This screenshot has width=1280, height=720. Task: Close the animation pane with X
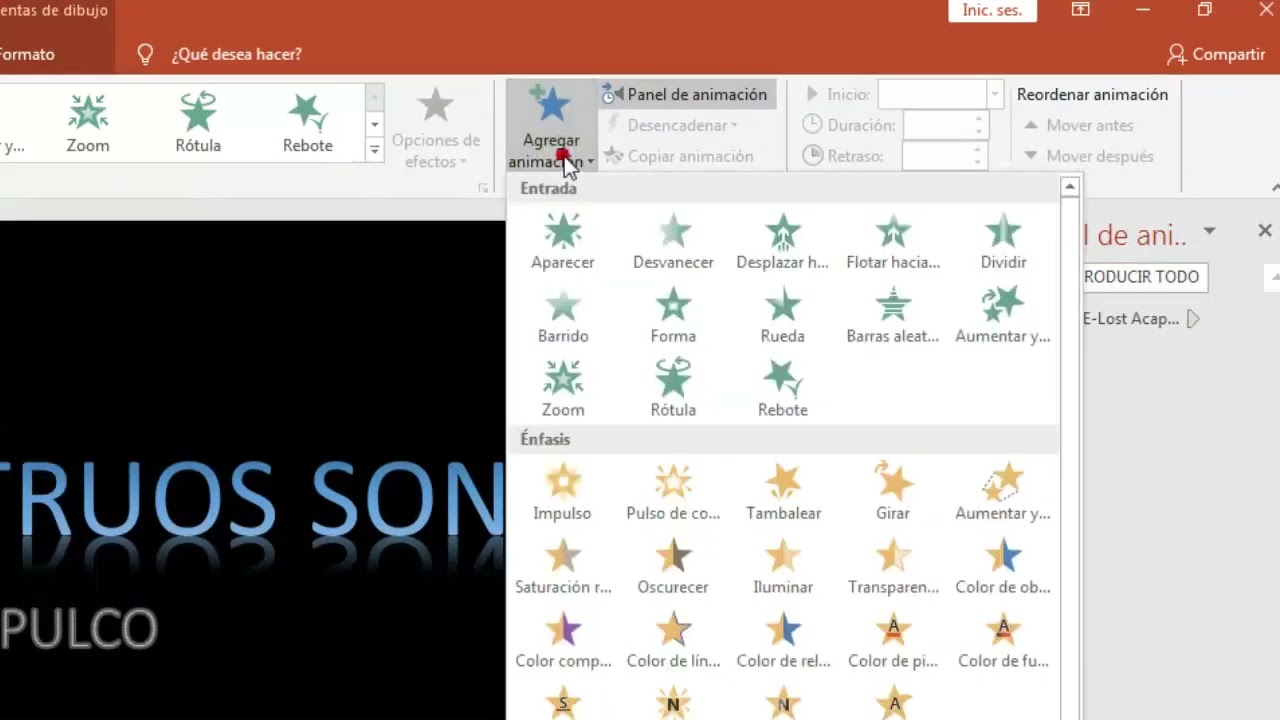pyautogui.click(x=1265, y=231)
